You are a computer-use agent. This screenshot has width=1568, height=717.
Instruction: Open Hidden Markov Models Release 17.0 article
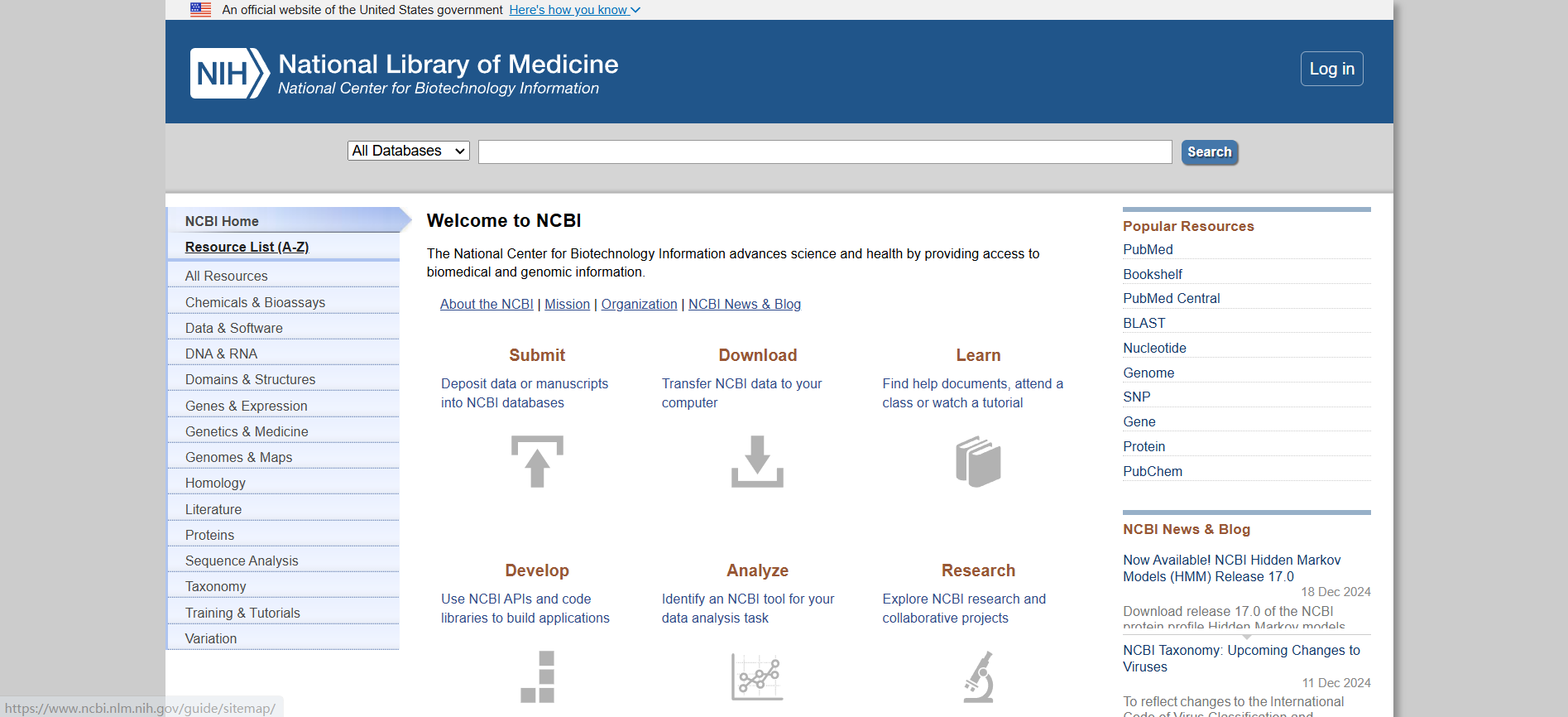1232,568
